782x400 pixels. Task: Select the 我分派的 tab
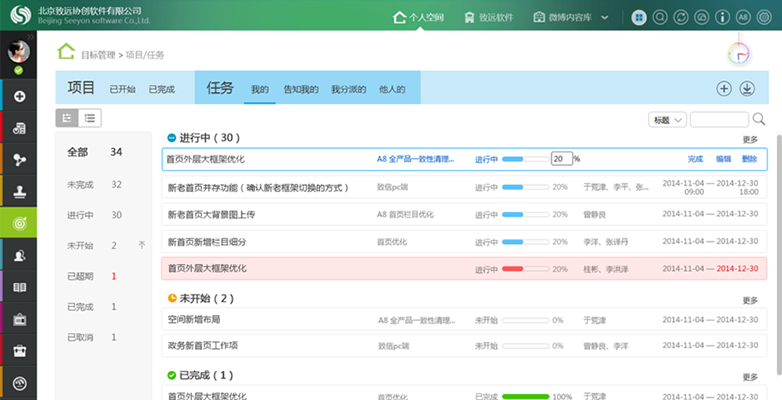pyautogui.click(x=349, y=89)
